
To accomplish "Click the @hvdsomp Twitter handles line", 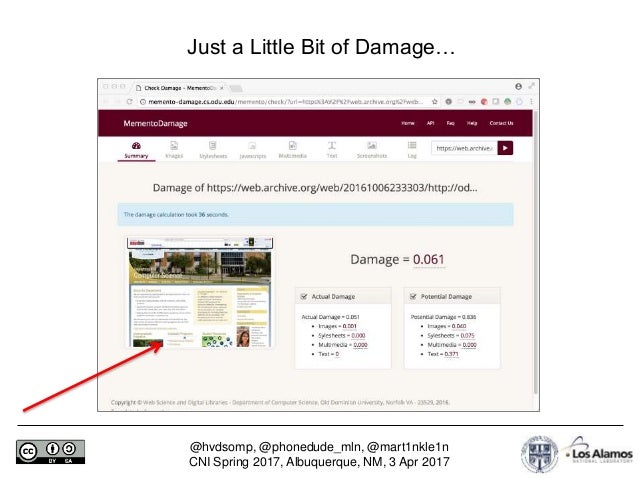I will pyautogui.click(x=319, y=447).
